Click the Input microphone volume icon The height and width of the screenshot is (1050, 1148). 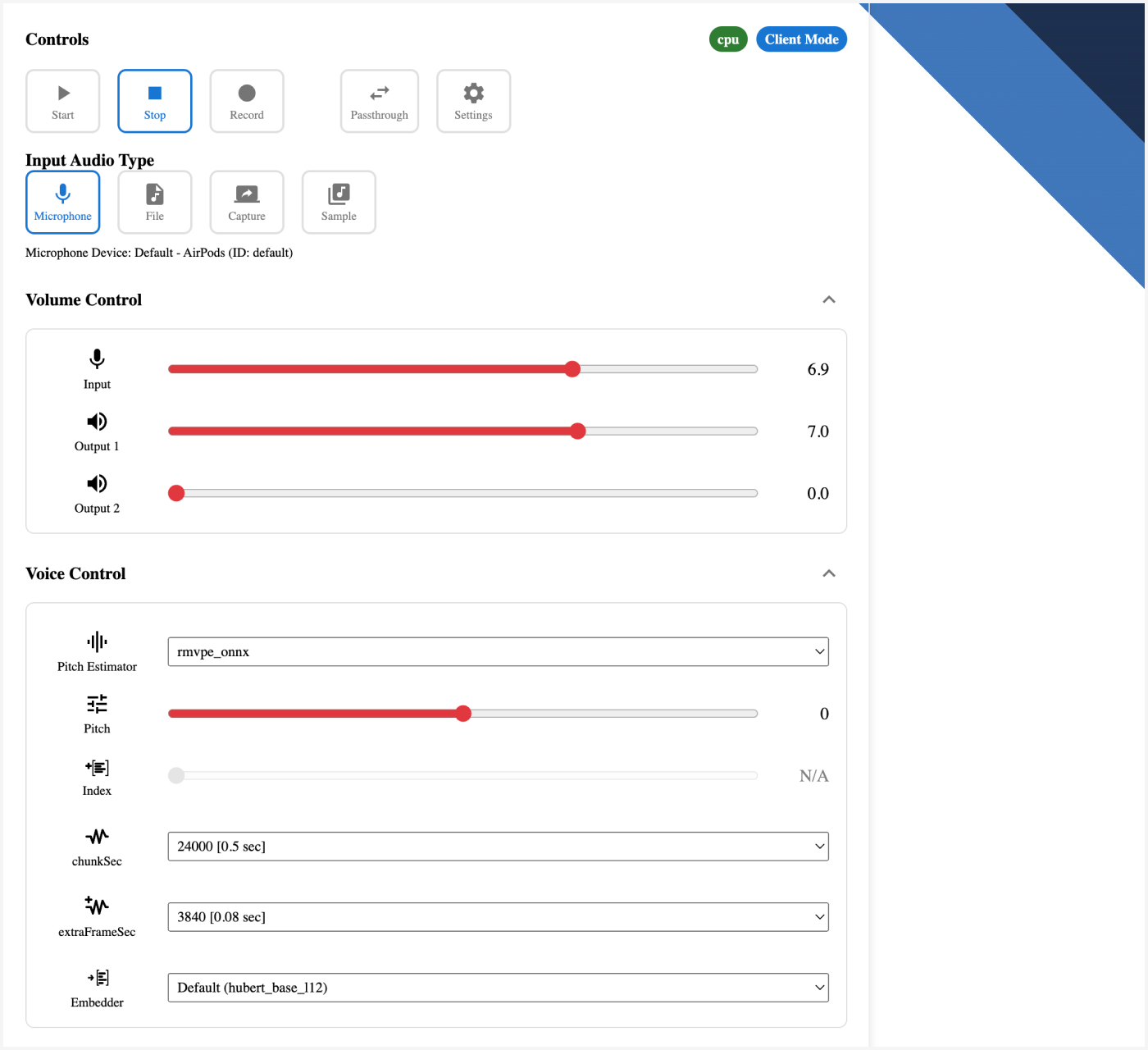(97, 359)
